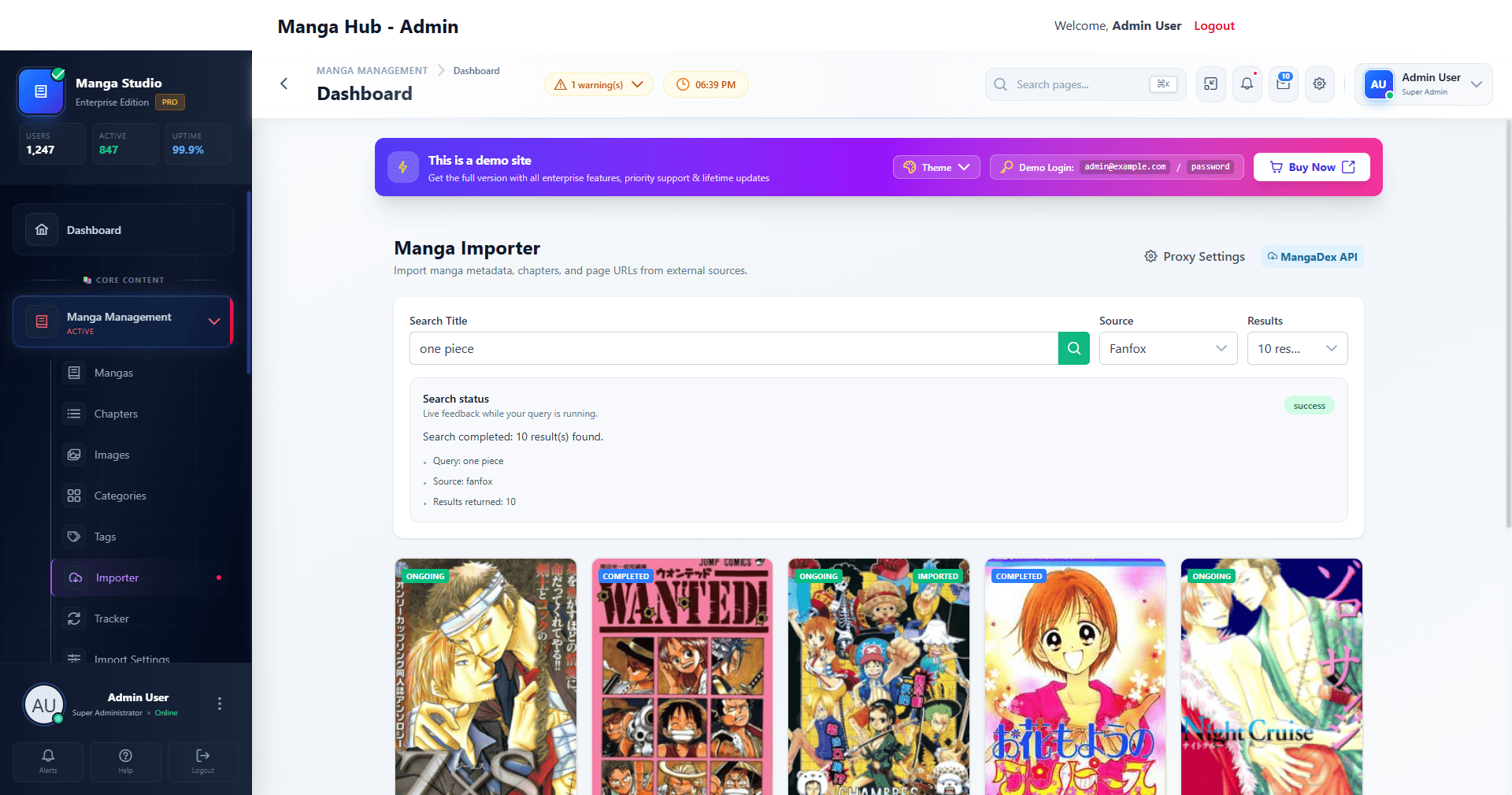Click the Search Title input field
The image size is (1512, 795).
(x=734, y=348)
